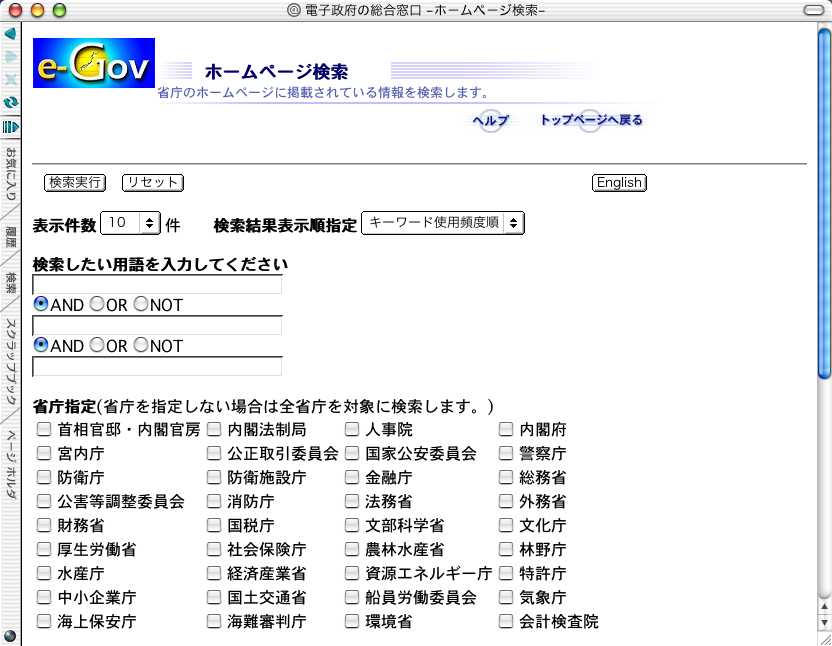Check the 内閣府 checkbox
The height and width of the screenshot is (646, 832).
(x=506, y=429)
